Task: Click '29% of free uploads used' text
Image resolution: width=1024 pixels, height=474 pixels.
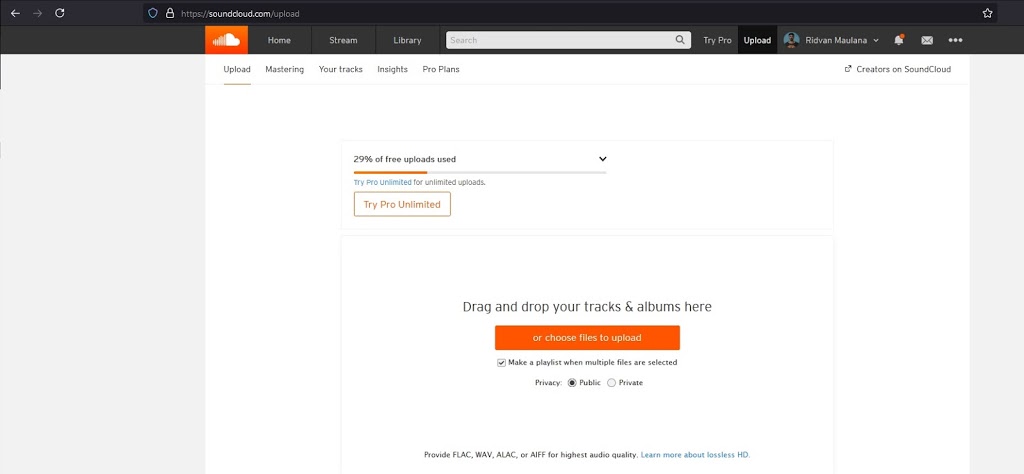Action: [405, 159]
